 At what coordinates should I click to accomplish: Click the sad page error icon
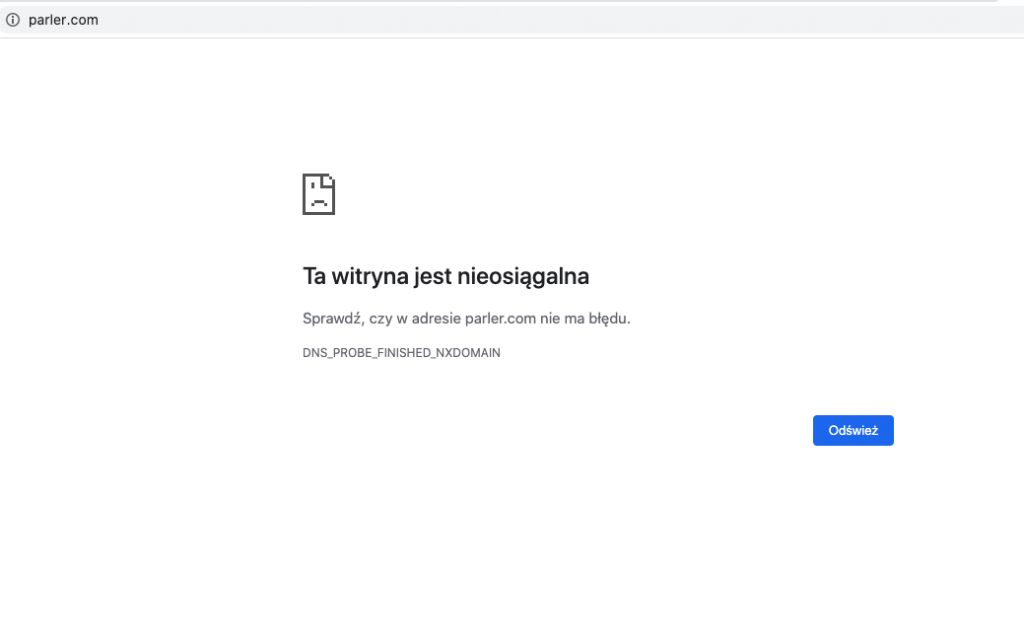(318, 194)
